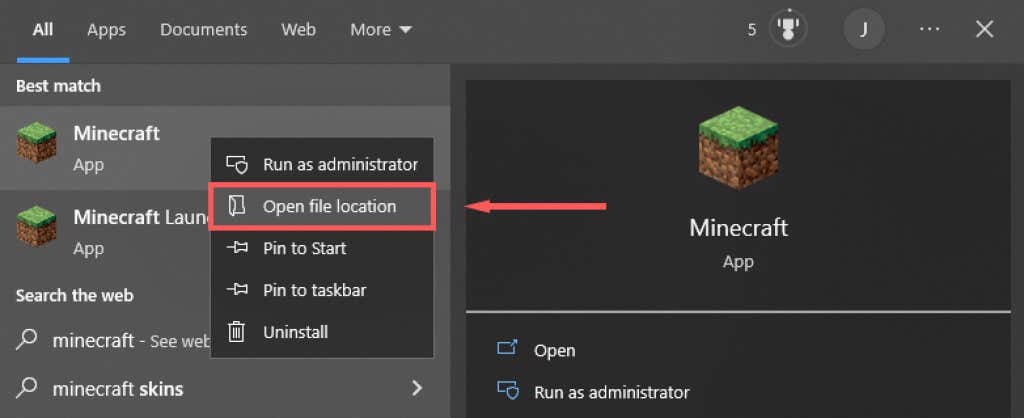This screenshot has height=418, width=1024.
Task: Close the search panel with X
Action: (x=984, y=29)
